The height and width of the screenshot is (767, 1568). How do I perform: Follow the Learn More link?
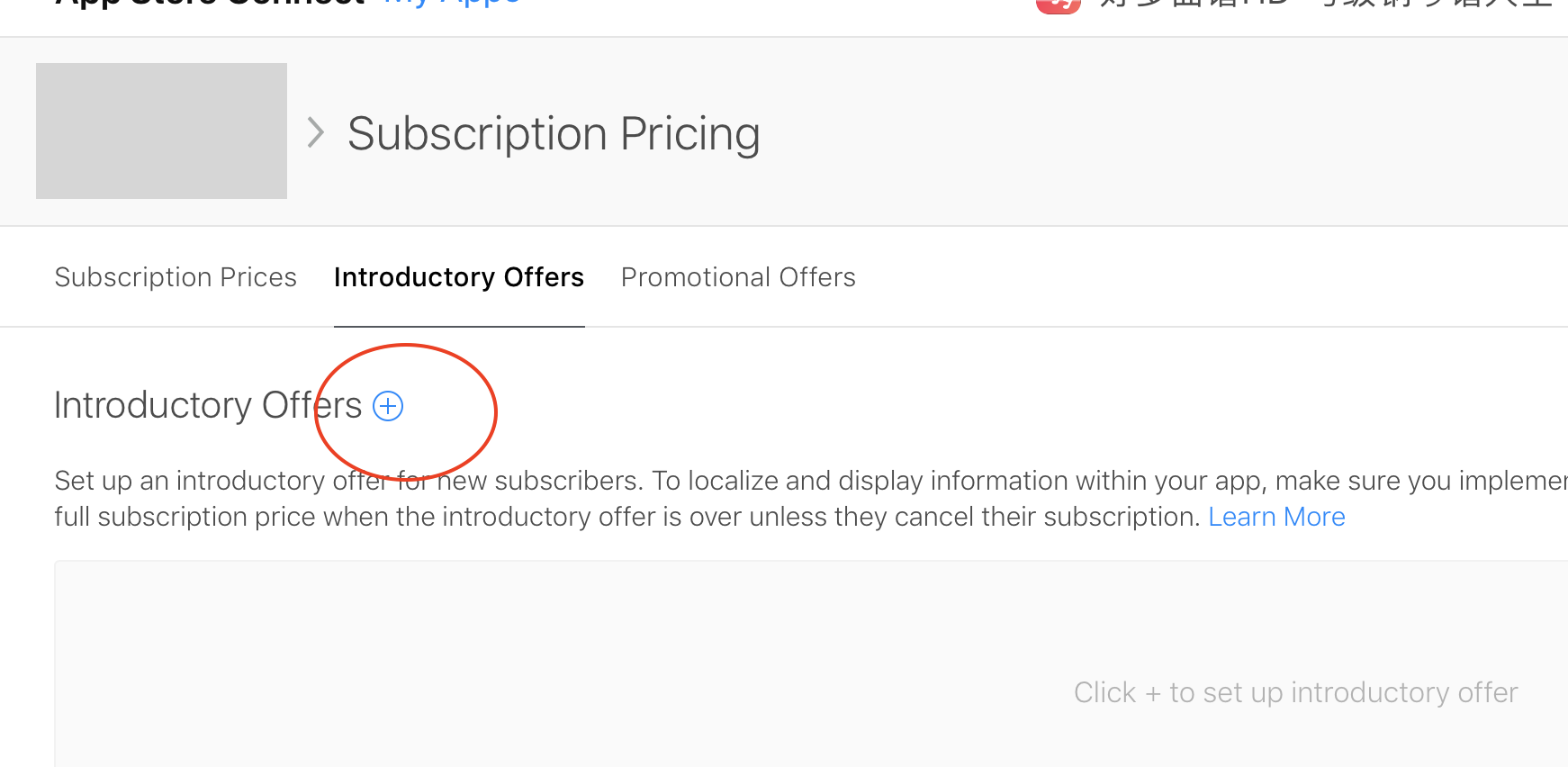tap(1276, 517)
